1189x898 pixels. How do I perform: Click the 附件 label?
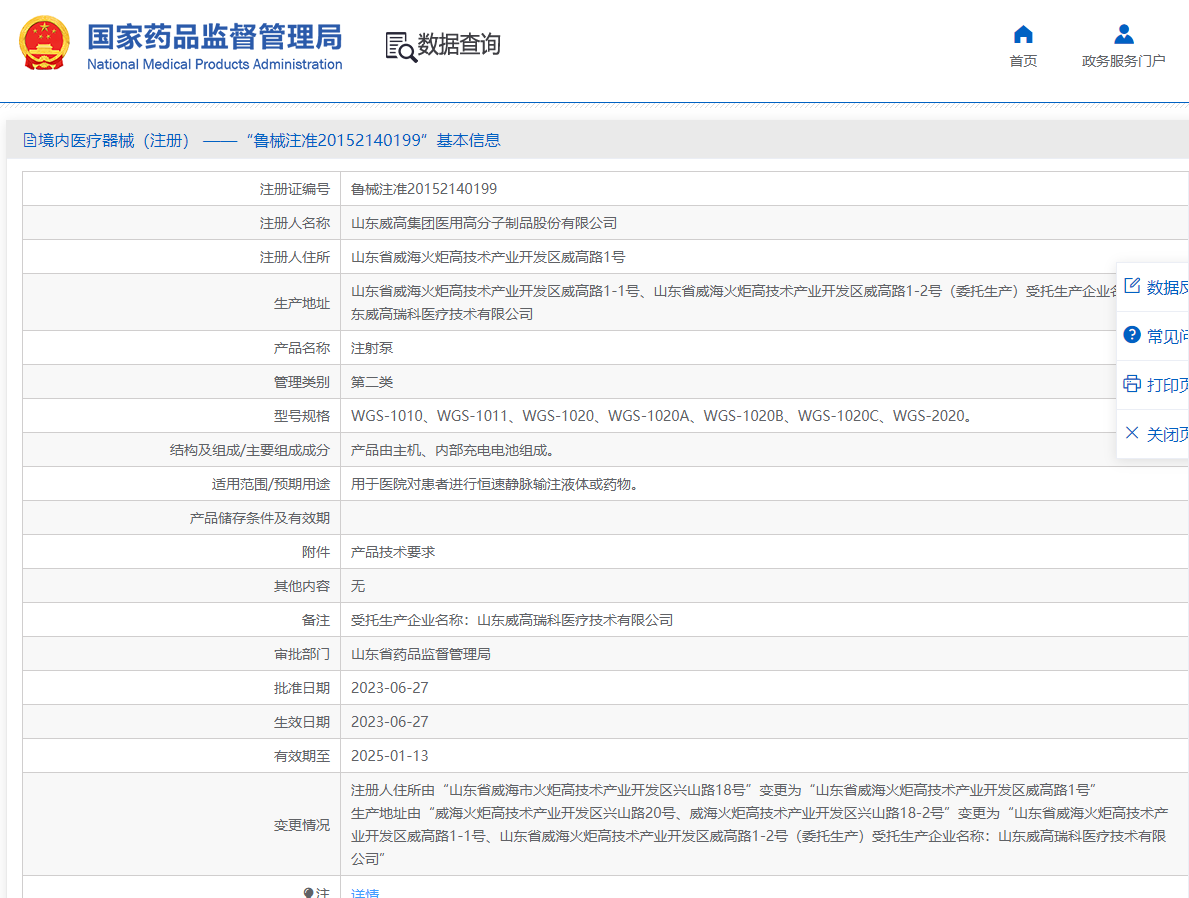(x=315, y=552)
